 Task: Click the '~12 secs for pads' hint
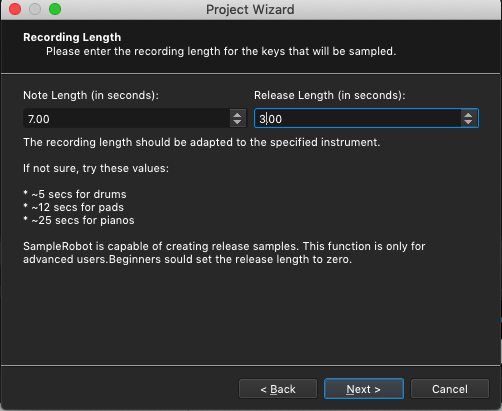(77, 207)
